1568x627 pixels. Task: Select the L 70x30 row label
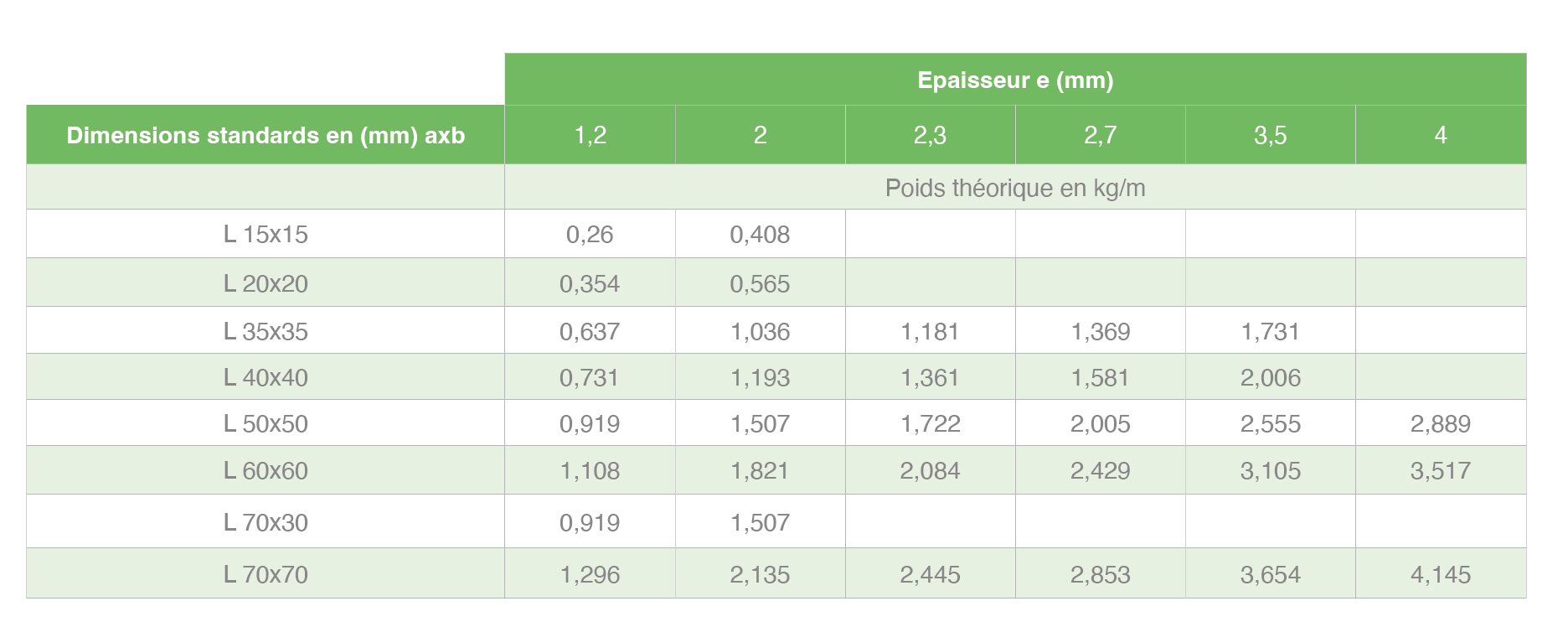pyautogui.click(x=266, y=522)
